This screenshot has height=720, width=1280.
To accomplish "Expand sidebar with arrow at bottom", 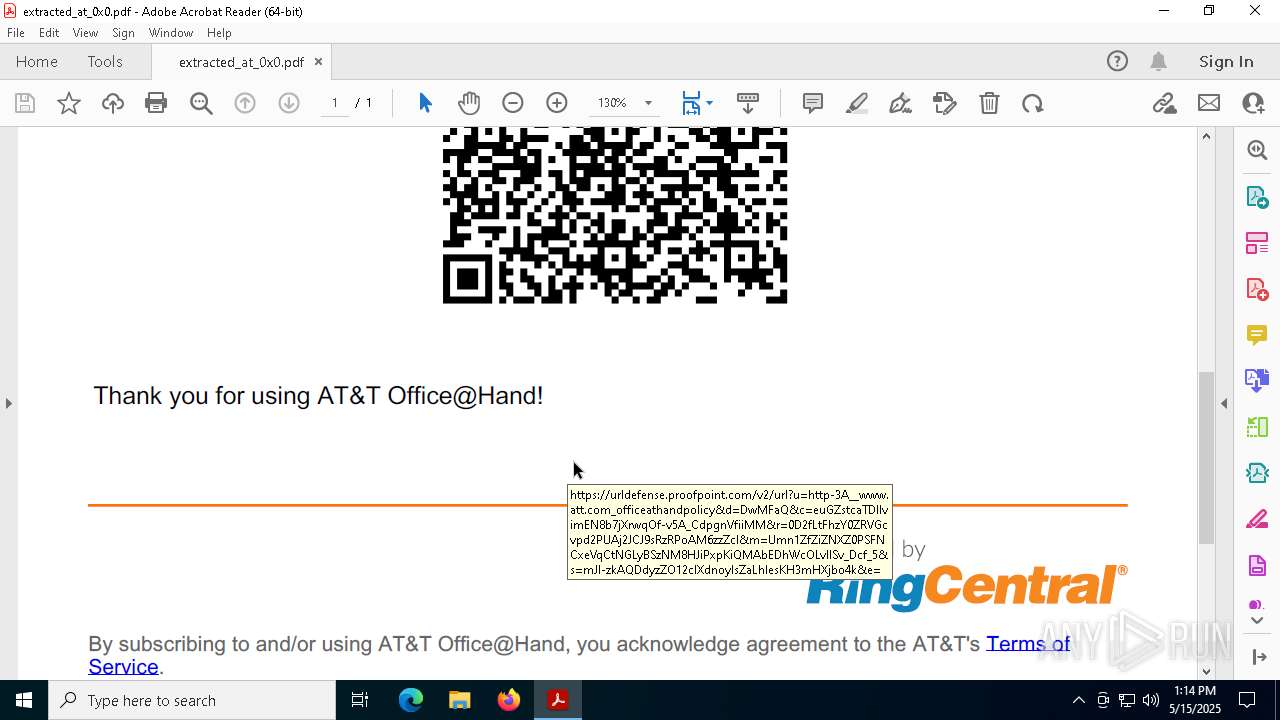I will pyautogui.click(x=1257, y=657).
